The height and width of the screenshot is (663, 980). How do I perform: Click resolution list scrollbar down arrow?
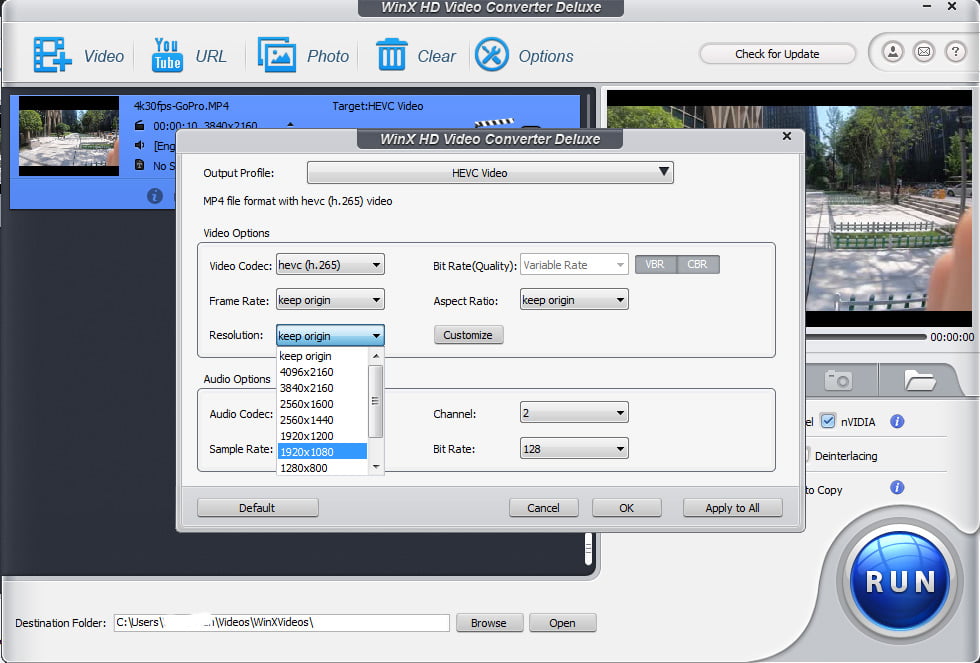(376, 467)
